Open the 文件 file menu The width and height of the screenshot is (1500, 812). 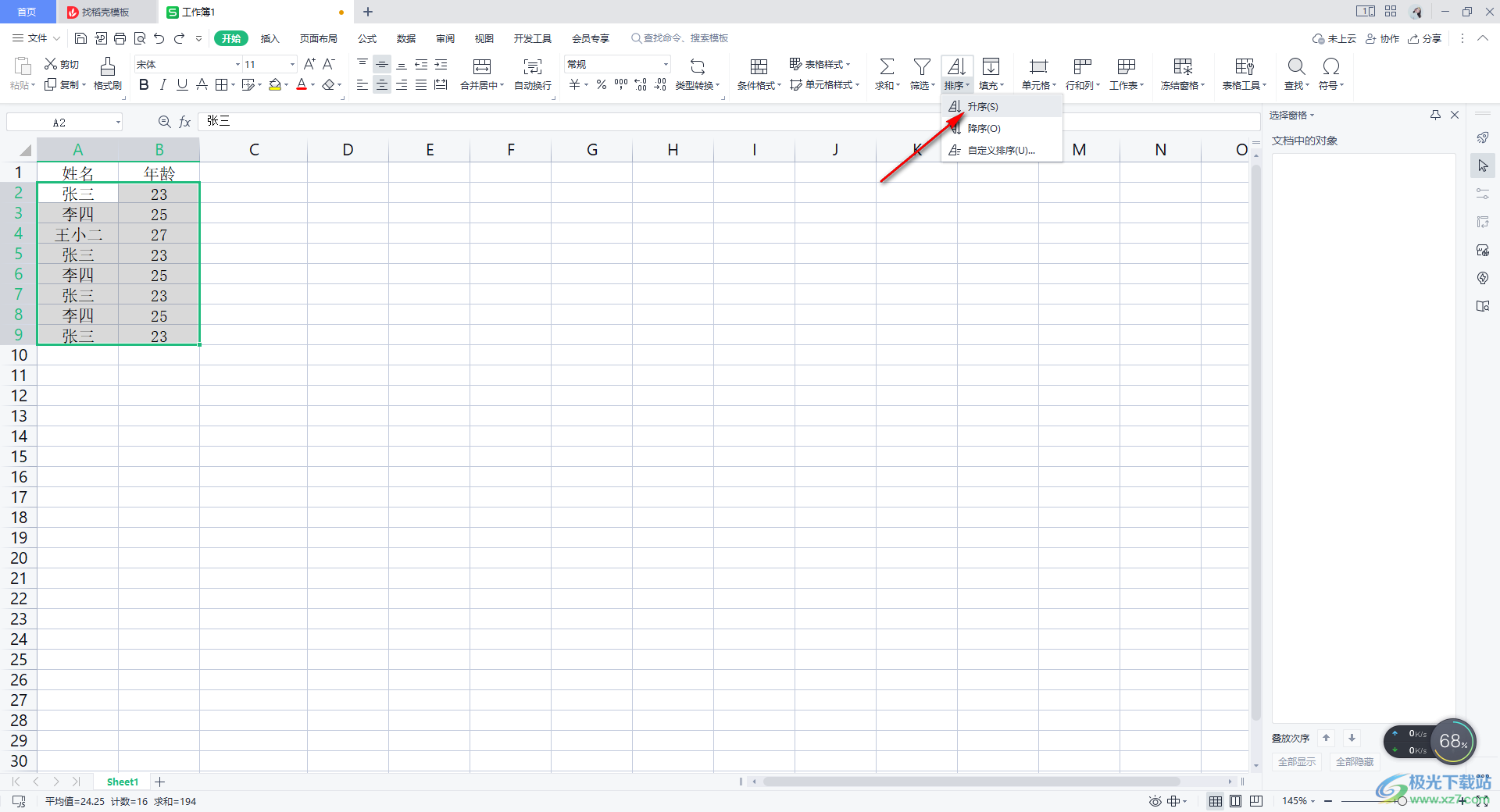(x=37, y=38)
